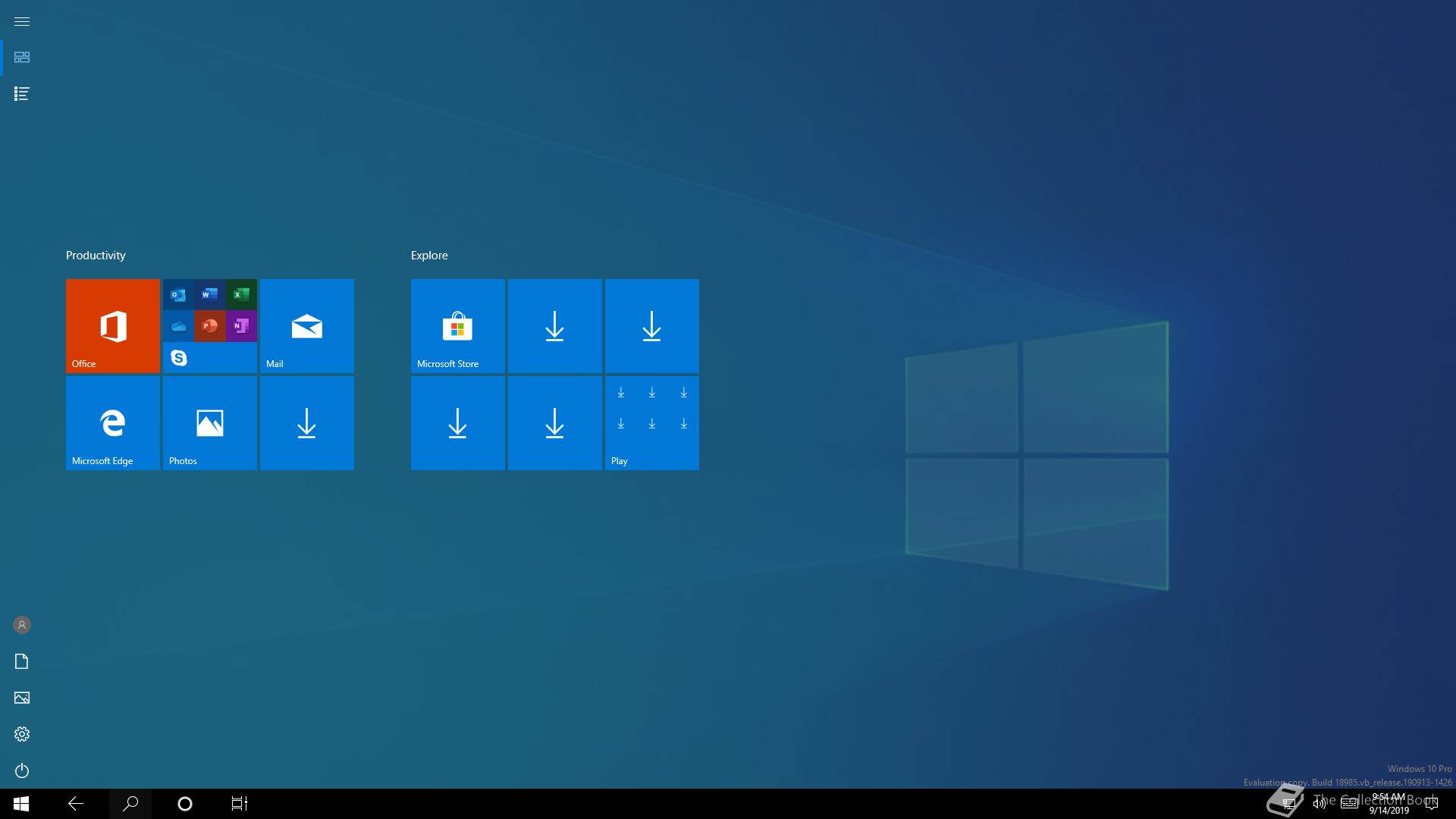Open PowerPoint from the Office folder tile

tap(210, 326)
